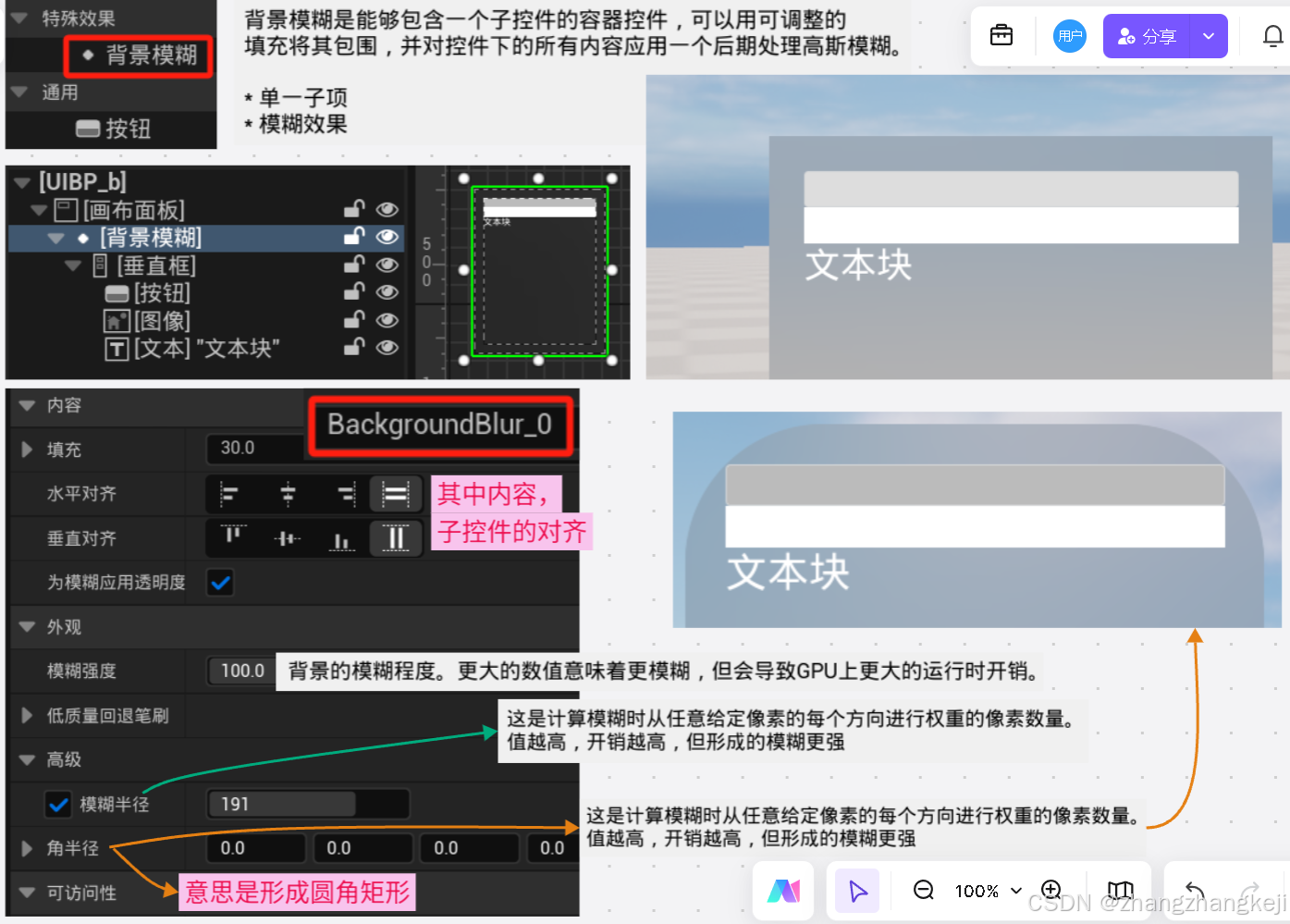Image resolution: width=1290 pixels, height=924 pixels.
Task: Open the toolbox icon in the top bar
Action: coord(1001,35)
